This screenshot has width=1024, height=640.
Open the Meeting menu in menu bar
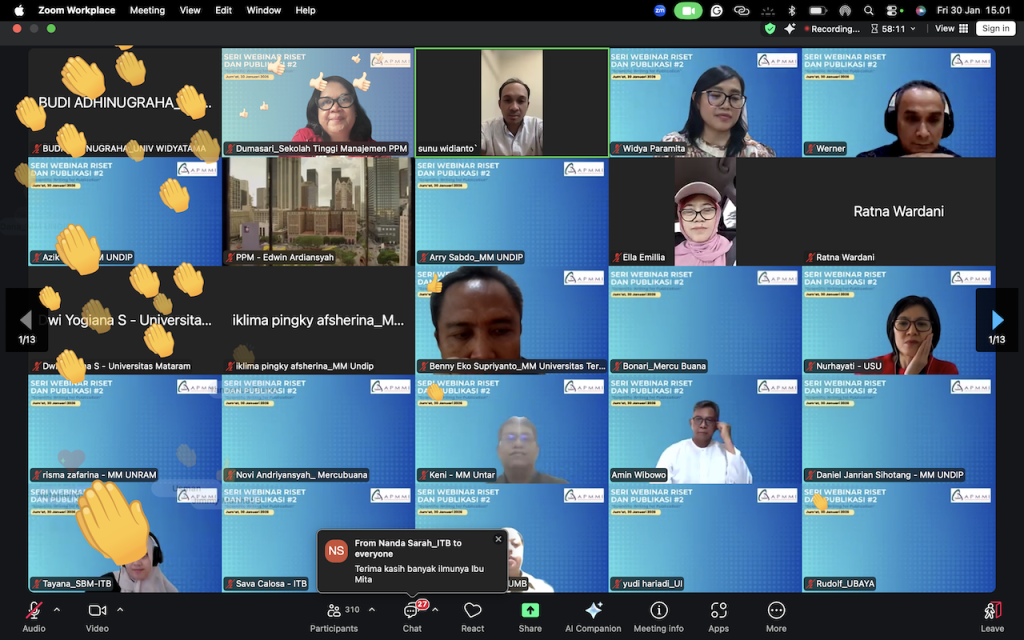[147, 10]
